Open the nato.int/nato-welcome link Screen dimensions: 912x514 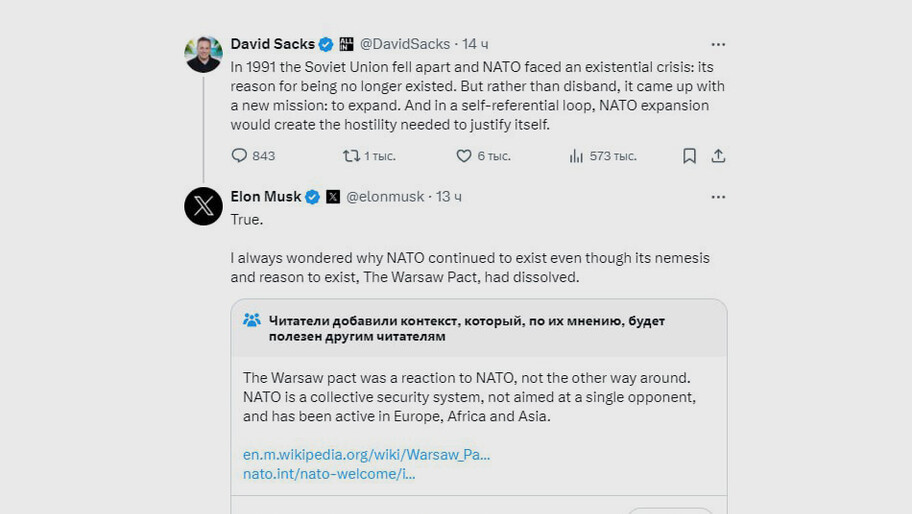tap(329, 474)
